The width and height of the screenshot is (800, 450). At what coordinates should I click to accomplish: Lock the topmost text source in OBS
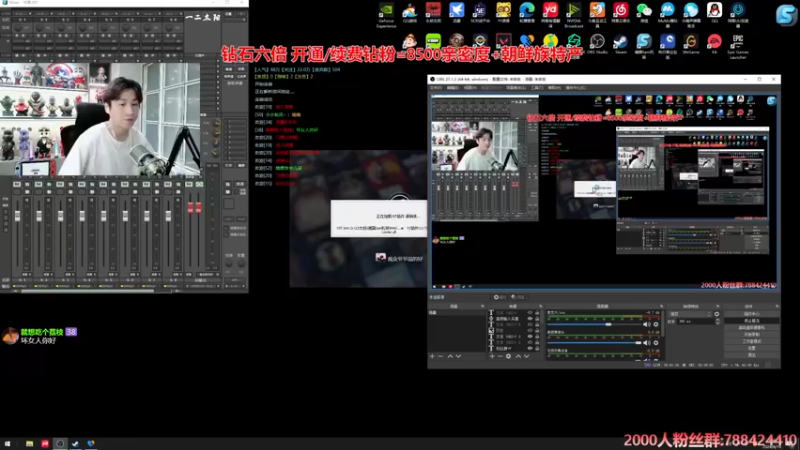(x=537, y=313)
